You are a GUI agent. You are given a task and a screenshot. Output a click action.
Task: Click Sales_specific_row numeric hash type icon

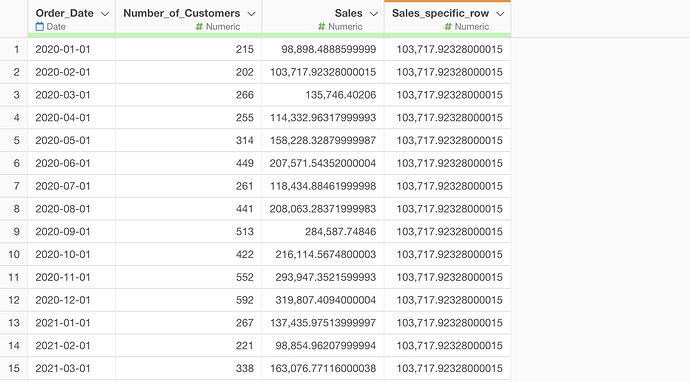pyautogui.click(x=448, y=27)
